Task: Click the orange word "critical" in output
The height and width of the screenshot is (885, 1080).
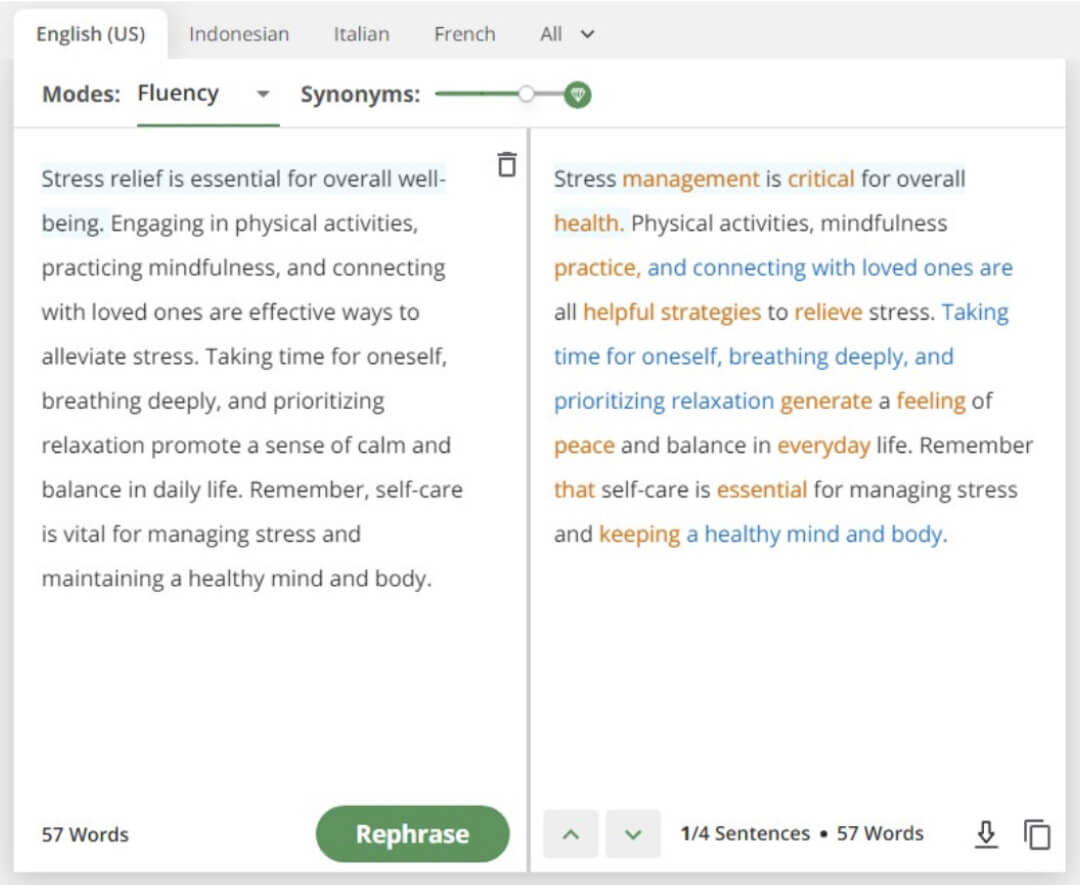Action: pyautogui.click(x=820, y=180)
